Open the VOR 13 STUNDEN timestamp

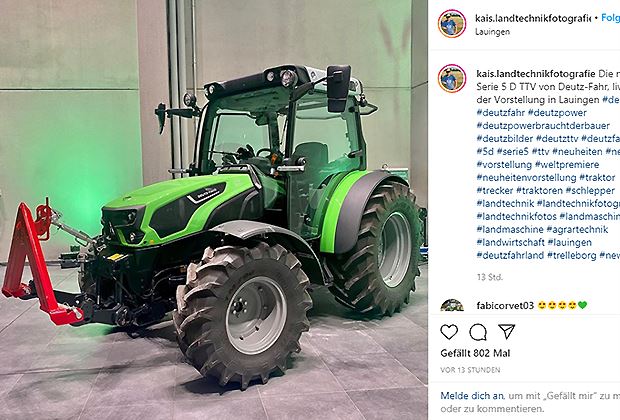[470, 370]
